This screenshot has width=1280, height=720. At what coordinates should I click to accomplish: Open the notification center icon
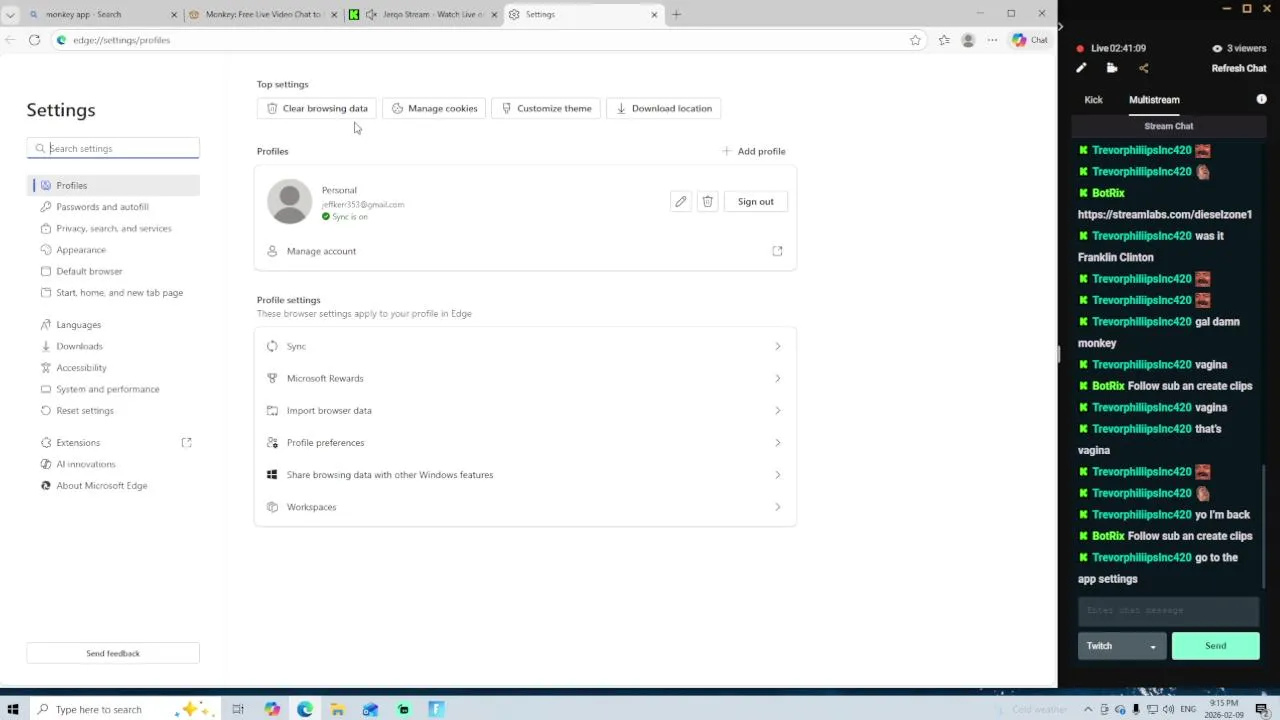point(1262,709)
